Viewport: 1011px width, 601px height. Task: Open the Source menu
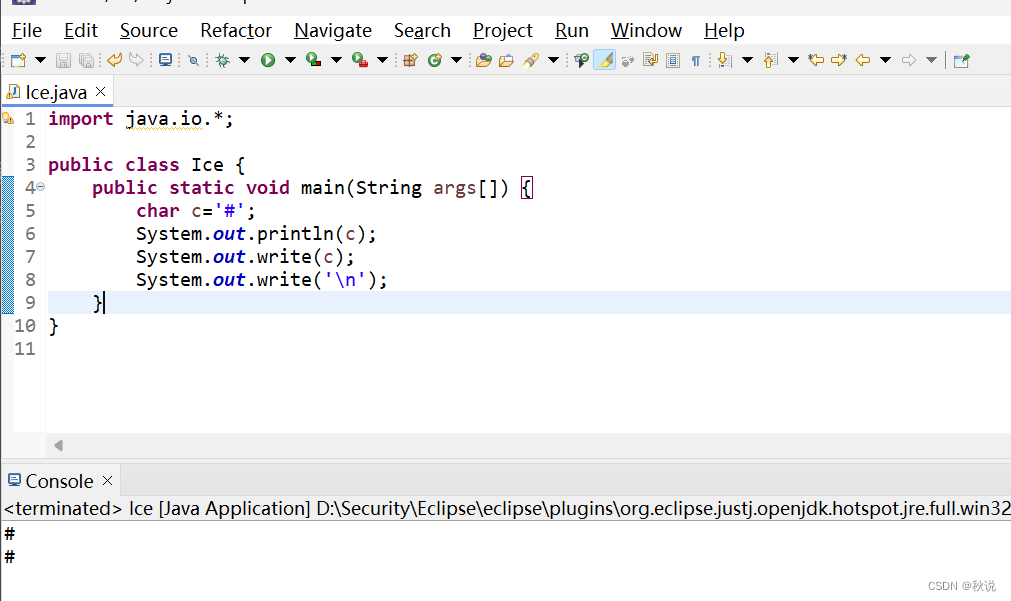148,30
